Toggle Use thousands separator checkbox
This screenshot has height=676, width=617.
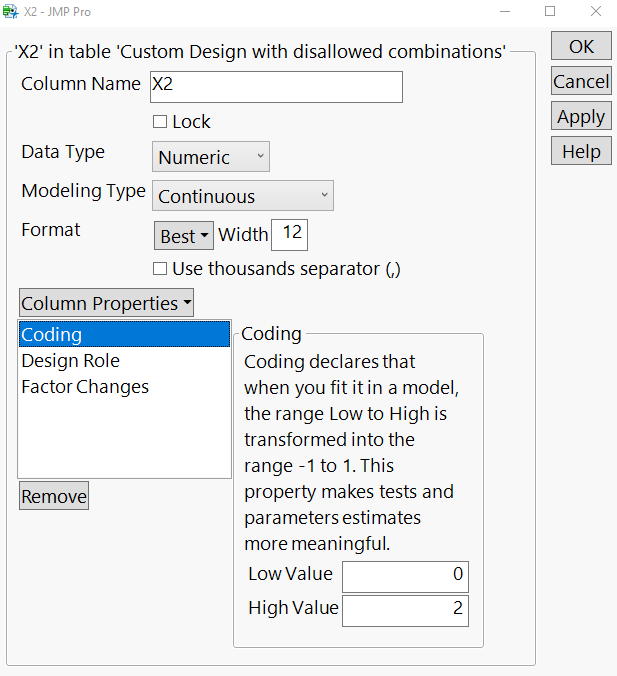click(160, 268)
